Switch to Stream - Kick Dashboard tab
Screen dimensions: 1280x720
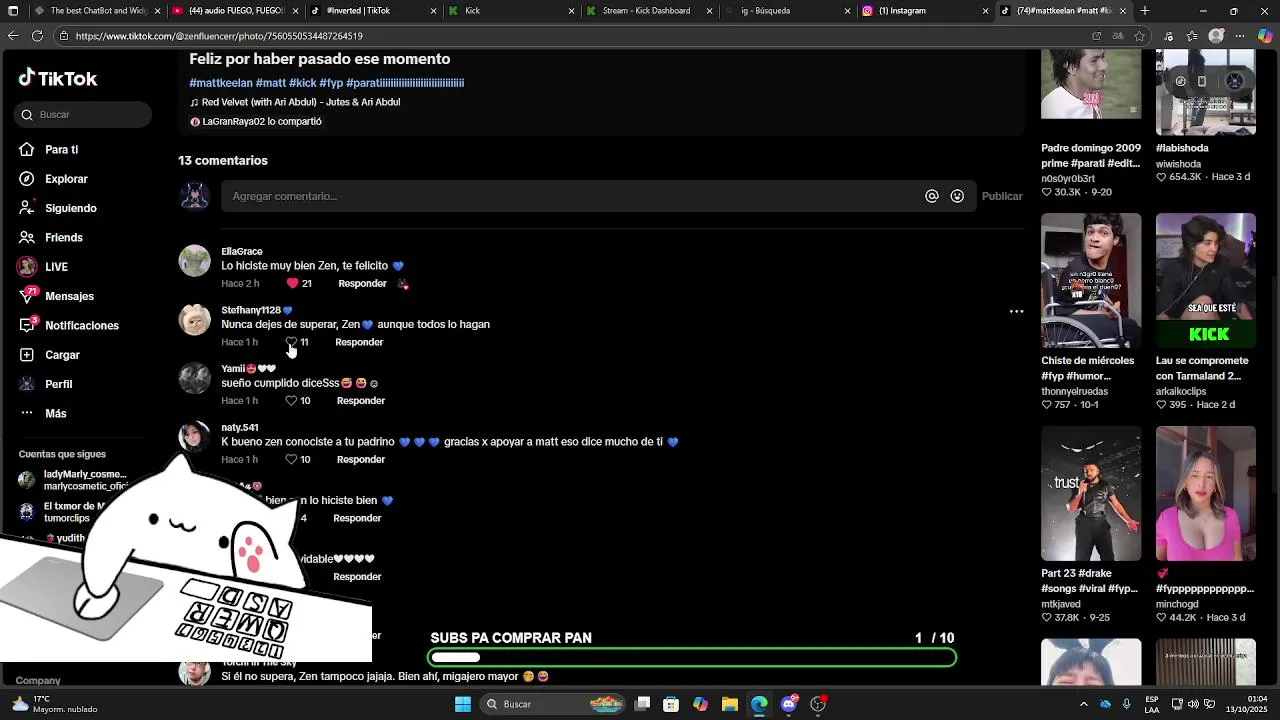(x=650, y=11)
